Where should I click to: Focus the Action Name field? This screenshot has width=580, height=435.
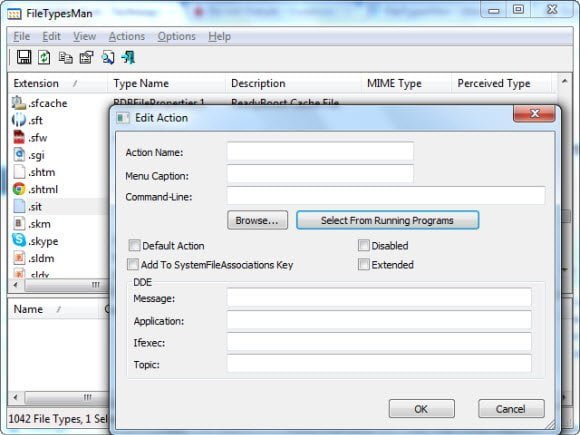[320, 151]
